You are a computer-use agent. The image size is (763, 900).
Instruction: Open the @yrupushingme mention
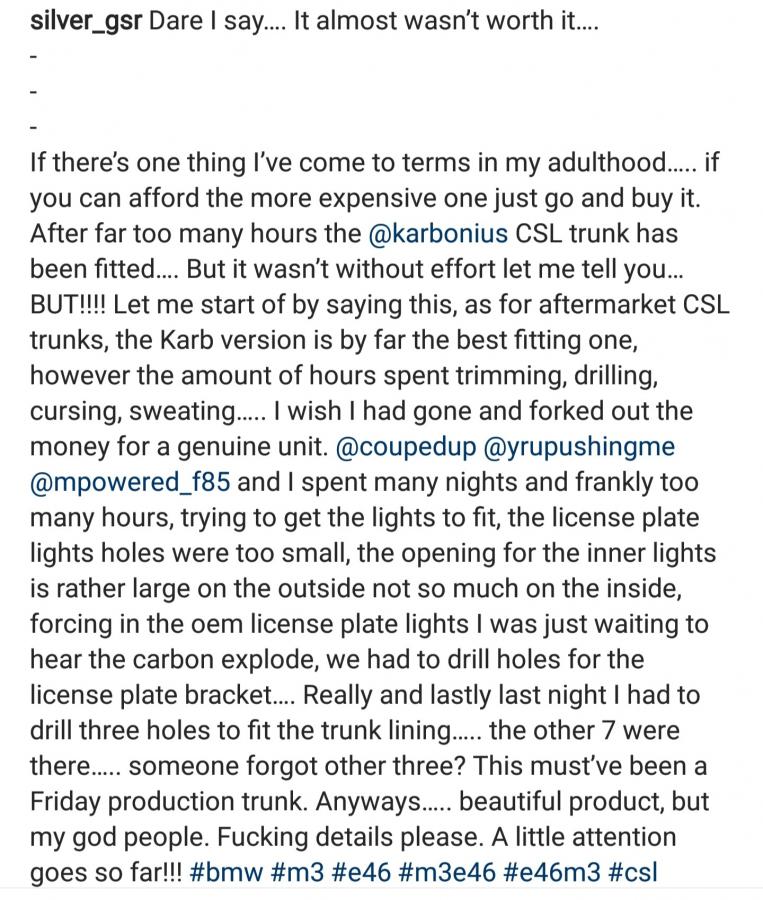point(580,447)
